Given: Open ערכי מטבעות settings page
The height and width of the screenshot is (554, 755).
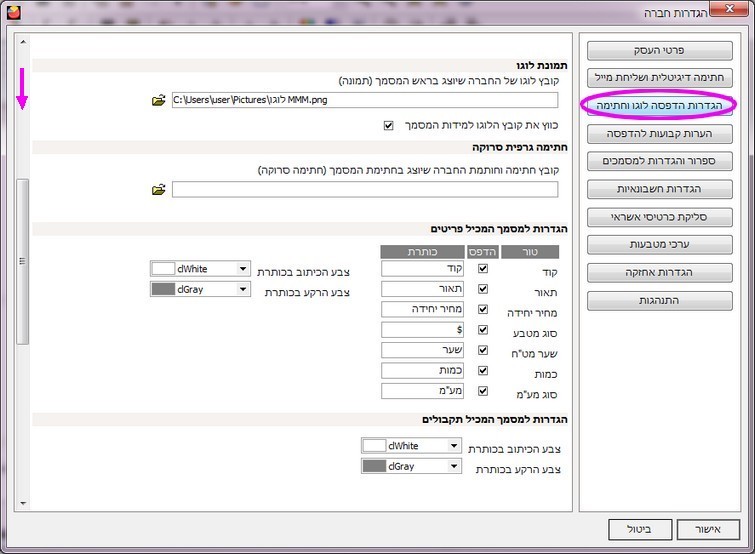Looking at the screenshot, I should [660, 244].
